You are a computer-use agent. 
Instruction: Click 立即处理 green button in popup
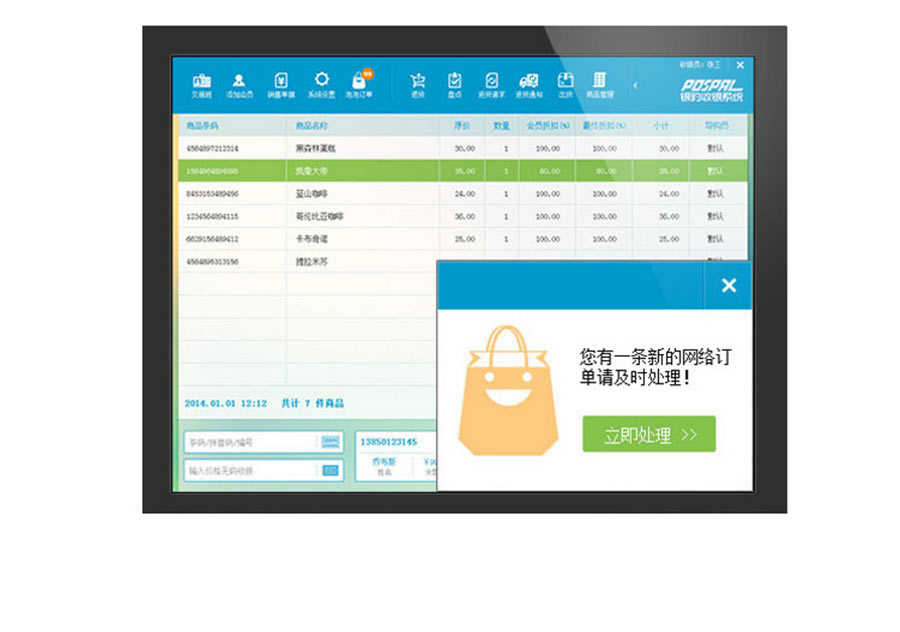[x=649, y=434]
